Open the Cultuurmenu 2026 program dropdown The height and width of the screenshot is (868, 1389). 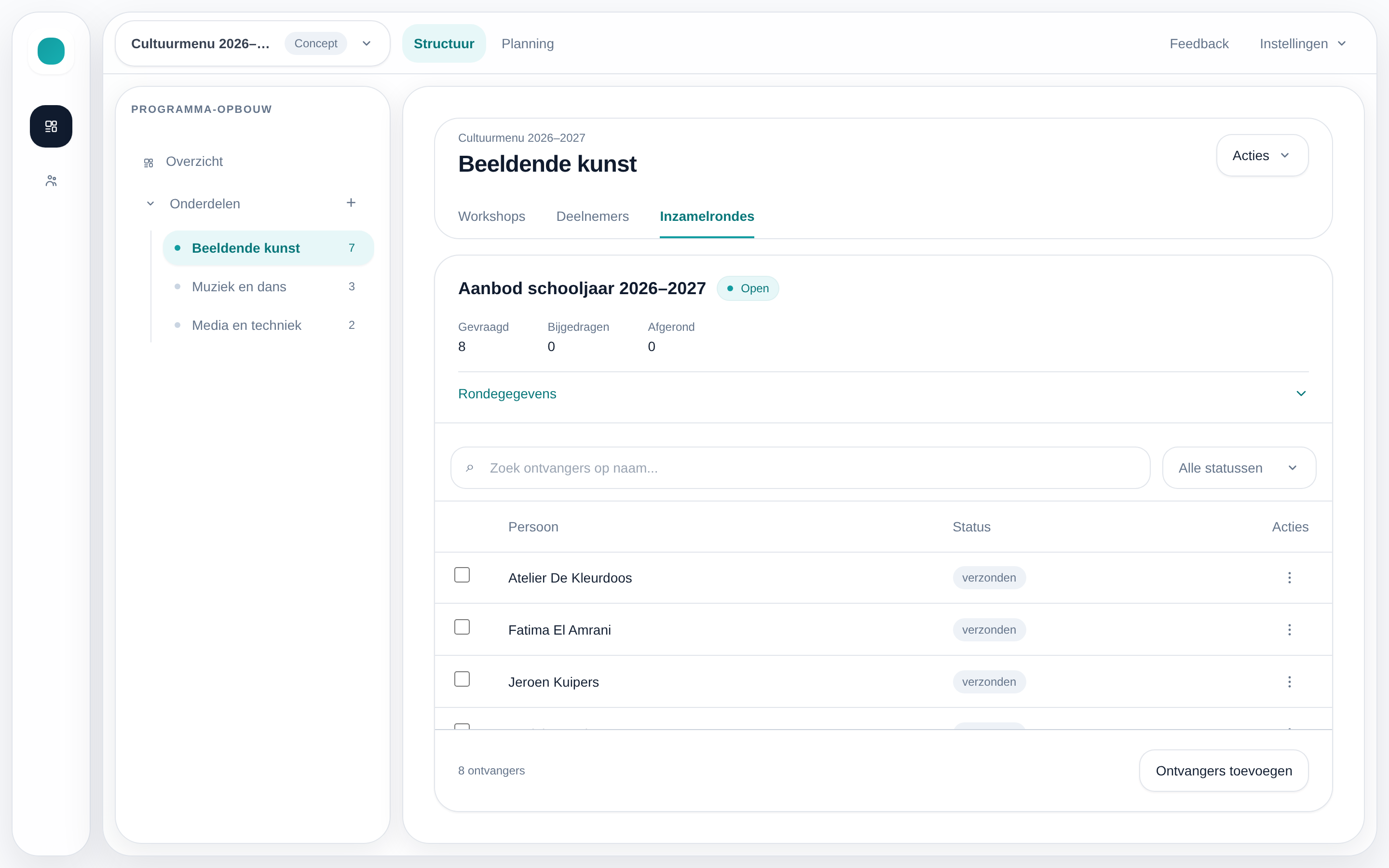point(253,43)
